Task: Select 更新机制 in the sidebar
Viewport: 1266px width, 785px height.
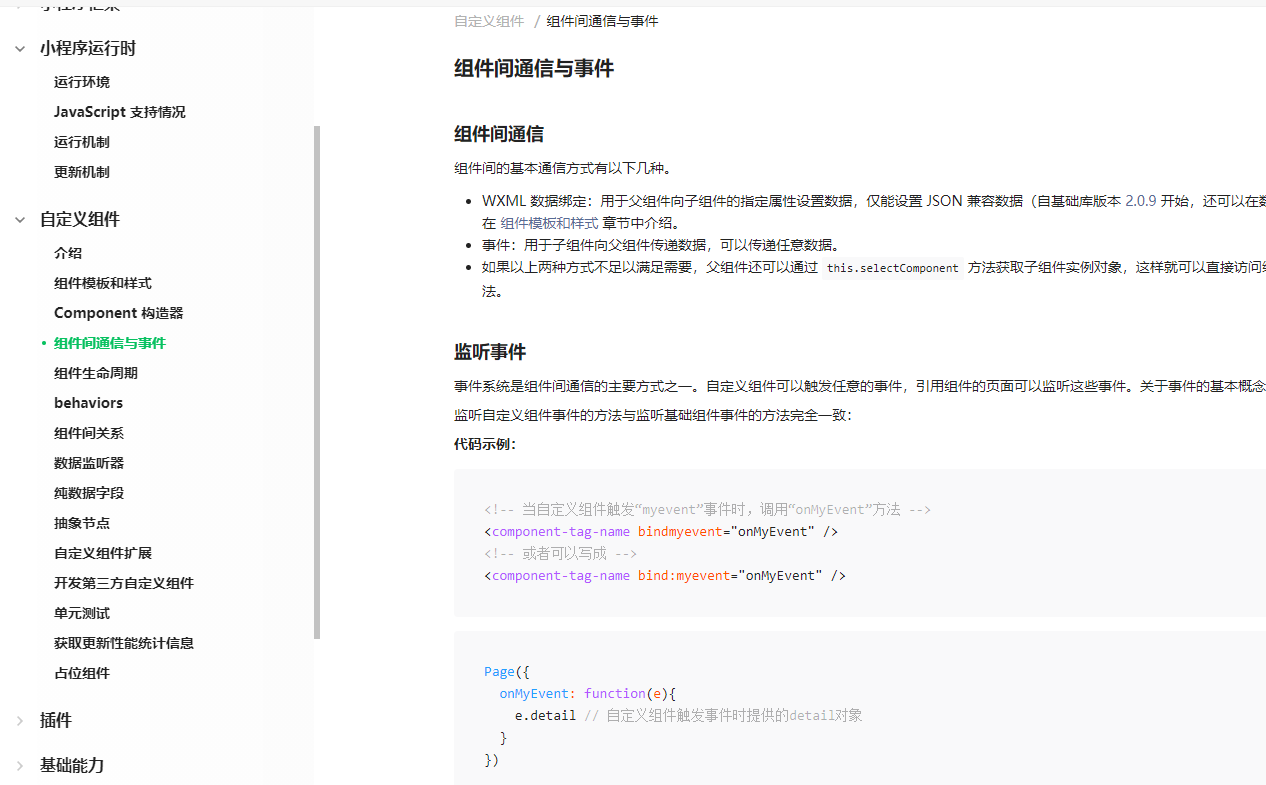Action: 82,172
